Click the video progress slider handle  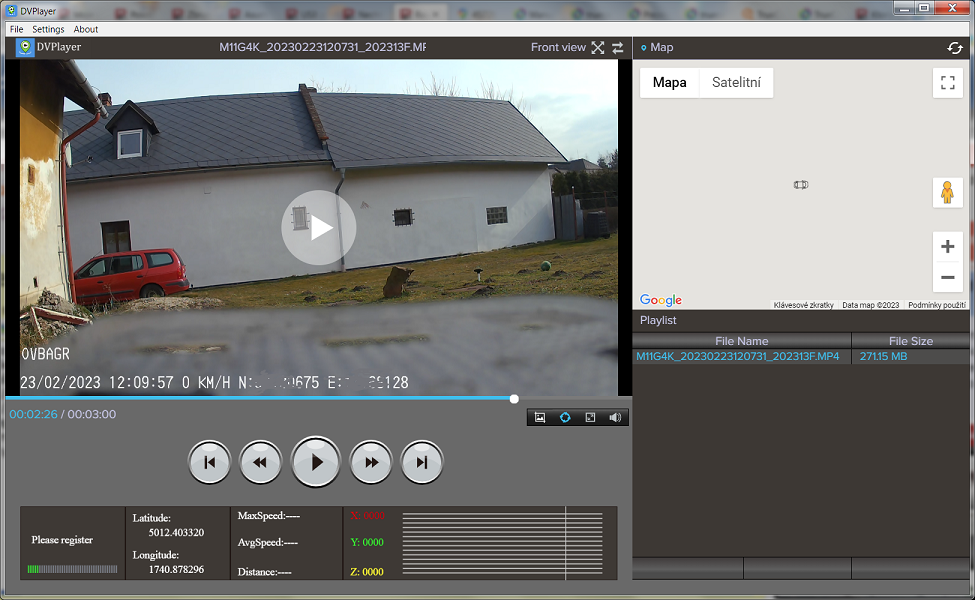(x=514, y=399)
